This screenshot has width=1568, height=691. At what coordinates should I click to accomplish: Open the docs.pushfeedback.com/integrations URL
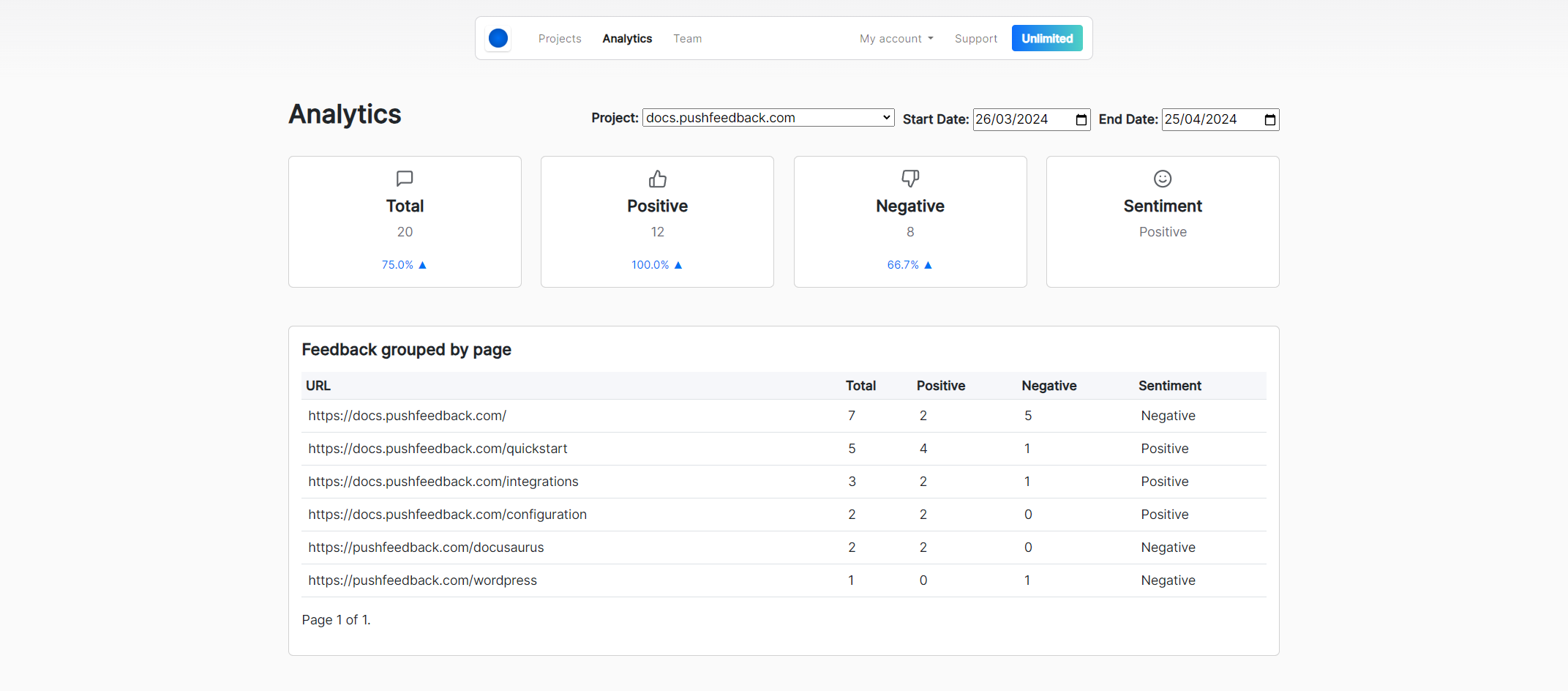point(443,482)
